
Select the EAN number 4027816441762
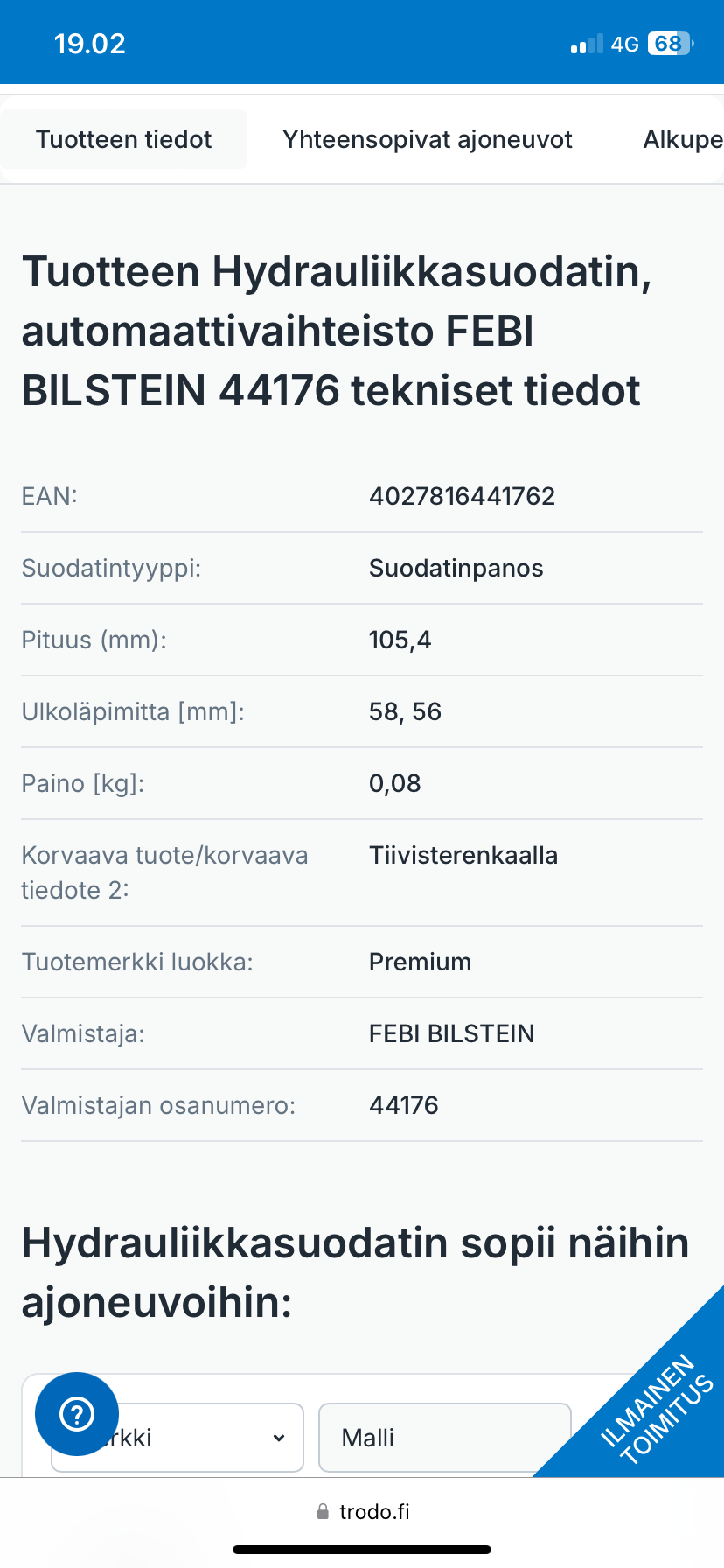click(463, 496)
